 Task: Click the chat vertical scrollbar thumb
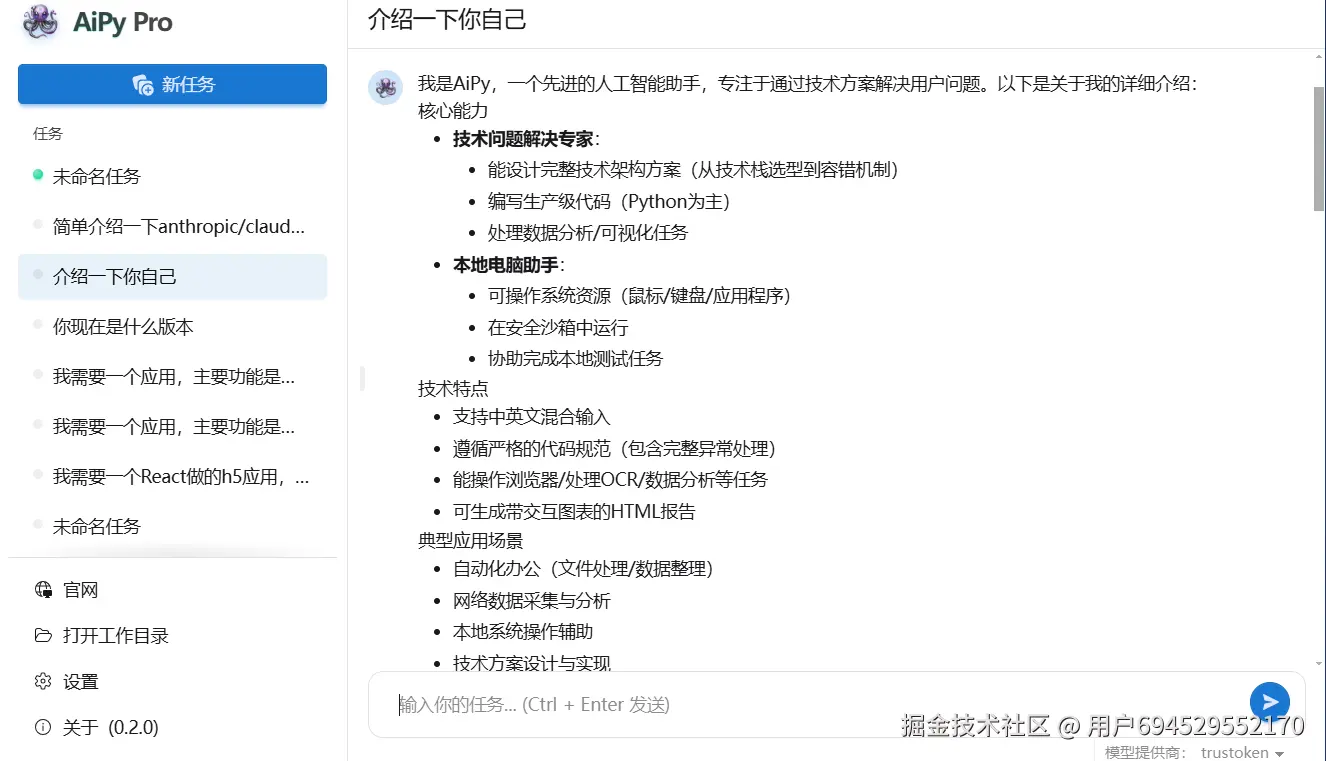(1318, 148)
